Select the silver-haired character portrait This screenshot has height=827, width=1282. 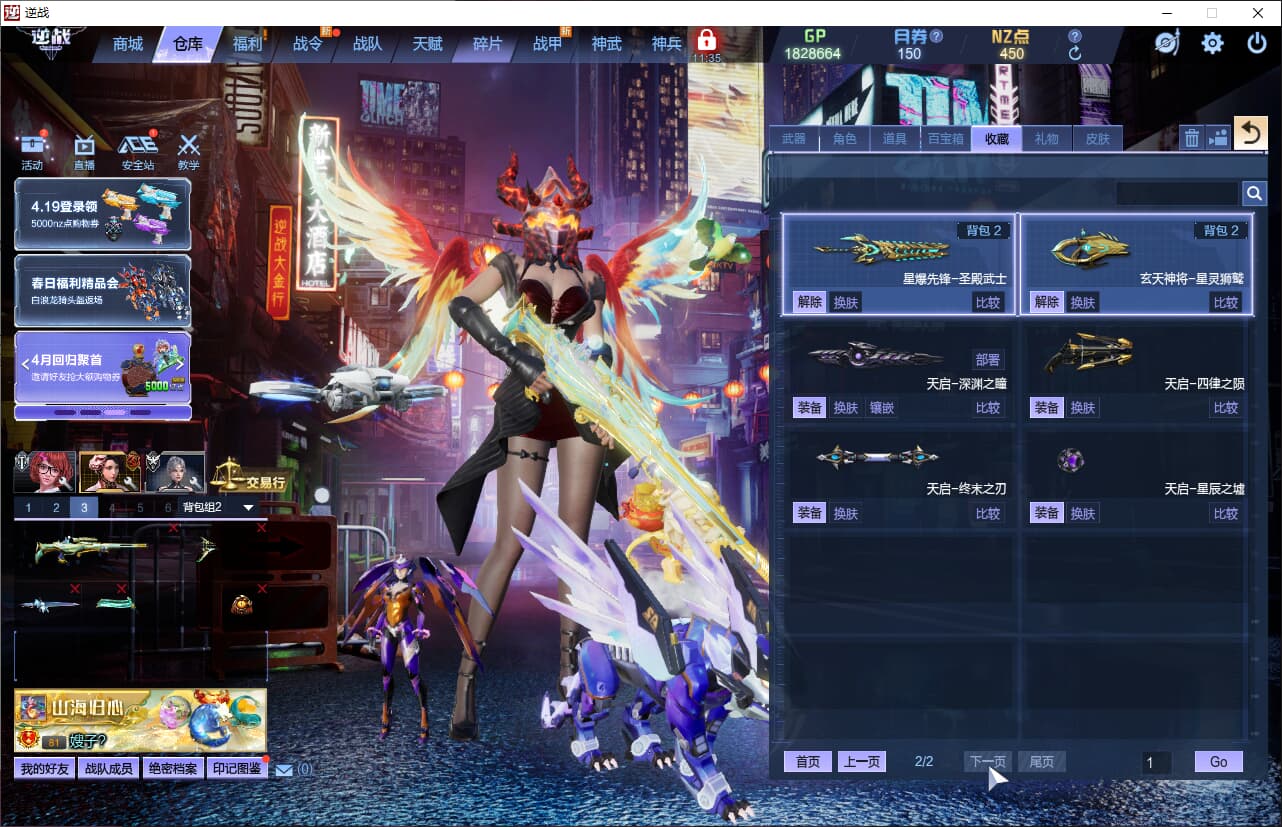coord(174,472)
